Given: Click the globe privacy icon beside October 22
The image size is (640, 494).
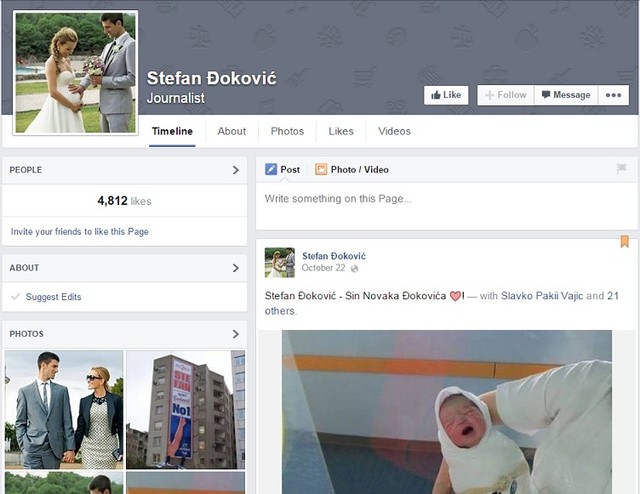Looking at the screenshot, I should 354,269.
